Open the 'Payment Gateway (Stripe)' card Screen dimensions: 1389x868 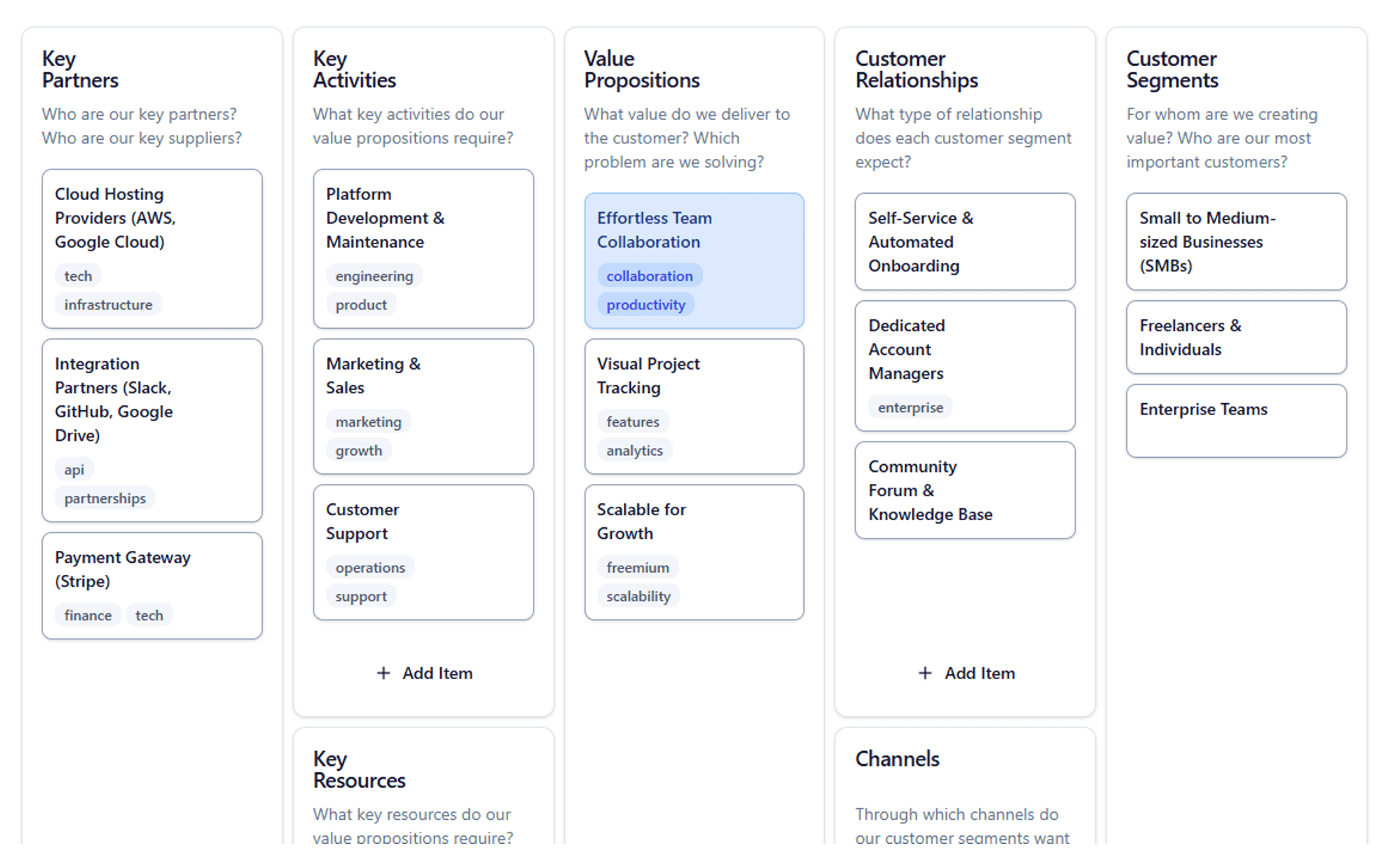coord(152,585)
